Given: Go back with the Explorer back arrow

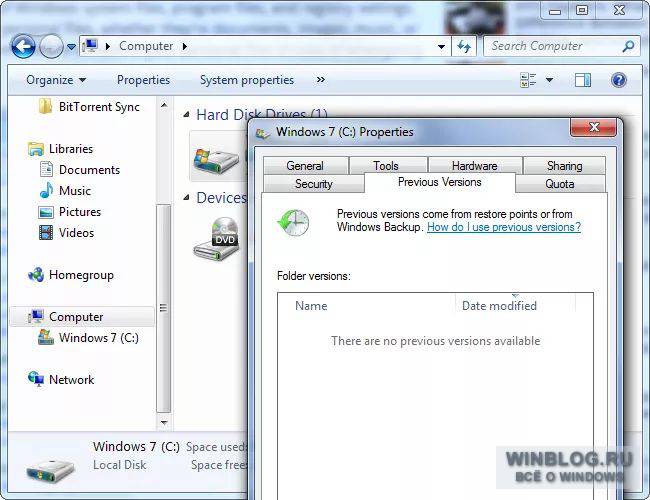Looking at the screenshot, I should coord(23,46).
